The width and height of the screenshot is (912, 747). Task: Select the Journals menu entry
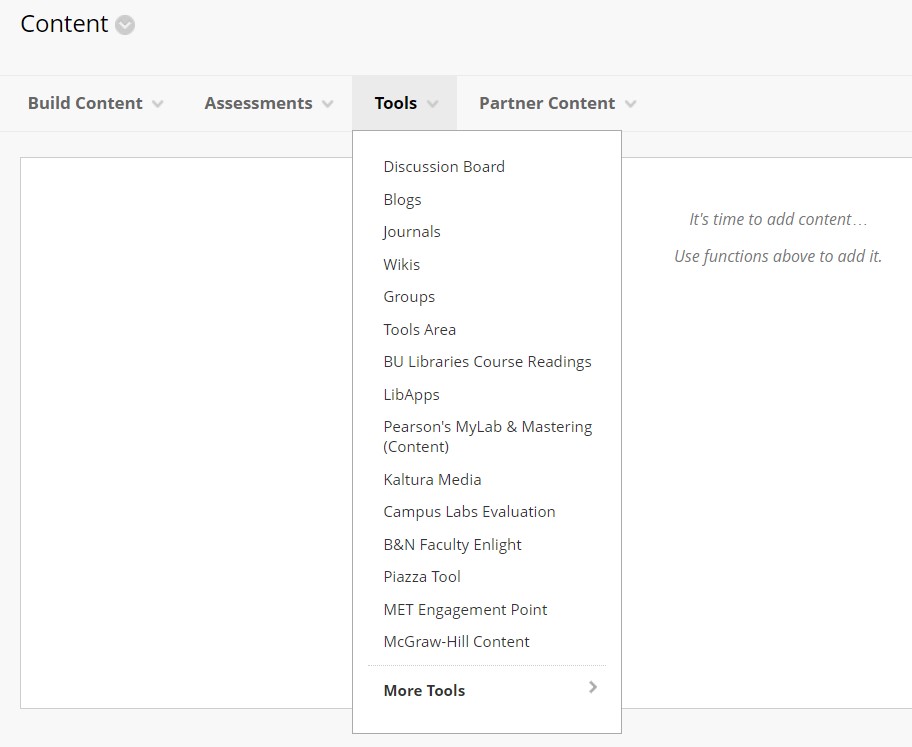(412, 232)
